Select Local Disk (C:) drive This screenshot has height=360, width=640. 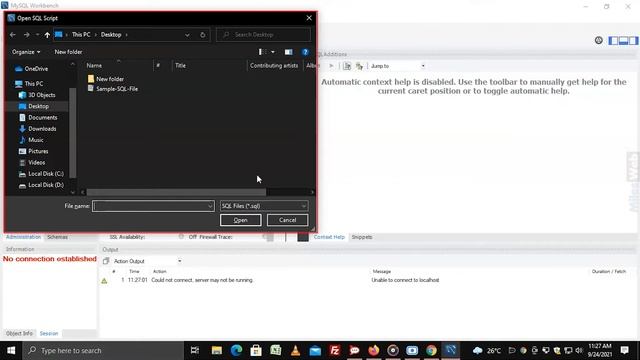41,174
